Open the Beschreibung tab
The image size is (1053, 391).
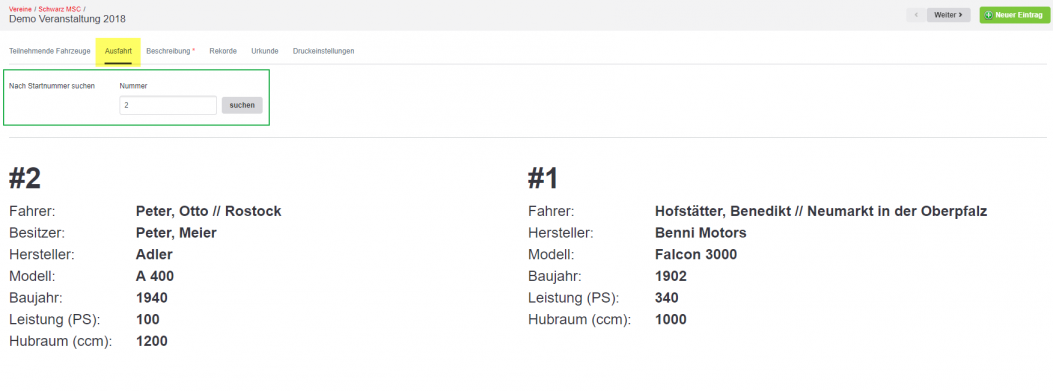tap(171, 51)
